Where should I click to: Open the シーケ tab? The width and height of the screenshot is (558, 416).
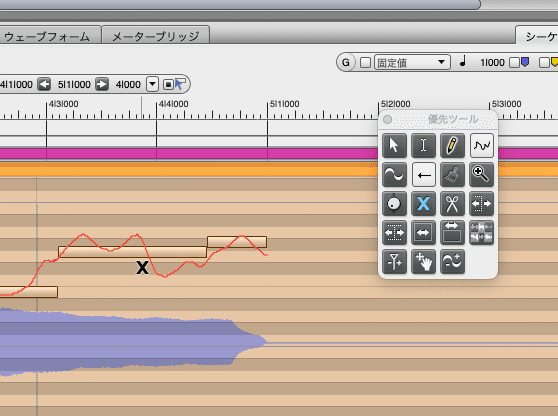coord(537,35)
